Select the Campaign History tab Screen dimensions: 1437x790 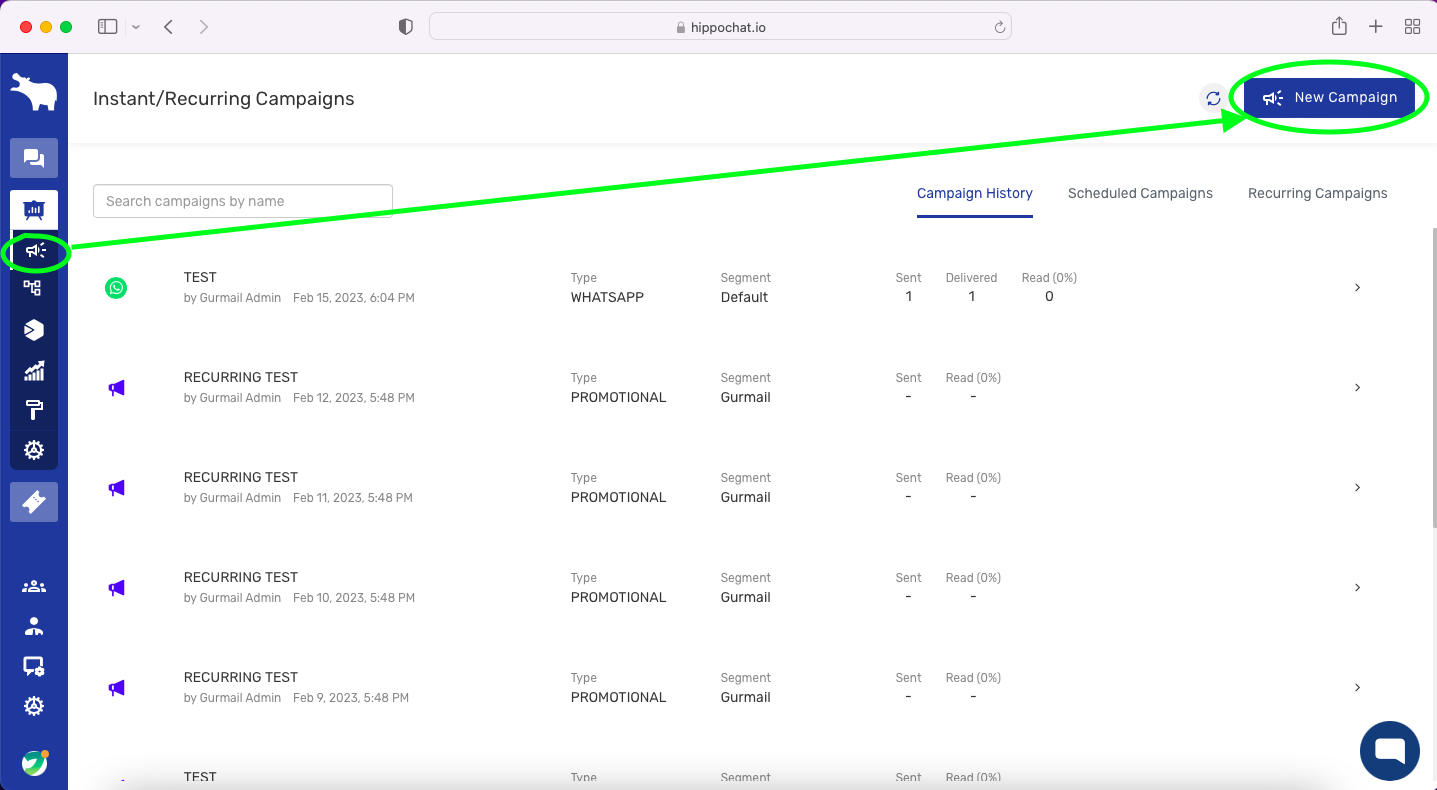click(974, 194)
